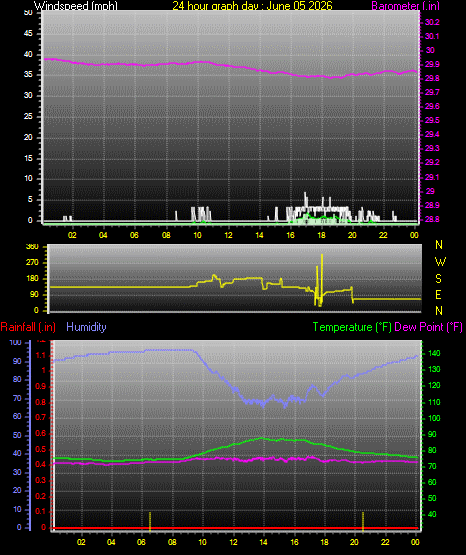Viewport: 466px width, 555px height.
Task: Click the 30 barometer scale value
Action: tap(430, 50)
